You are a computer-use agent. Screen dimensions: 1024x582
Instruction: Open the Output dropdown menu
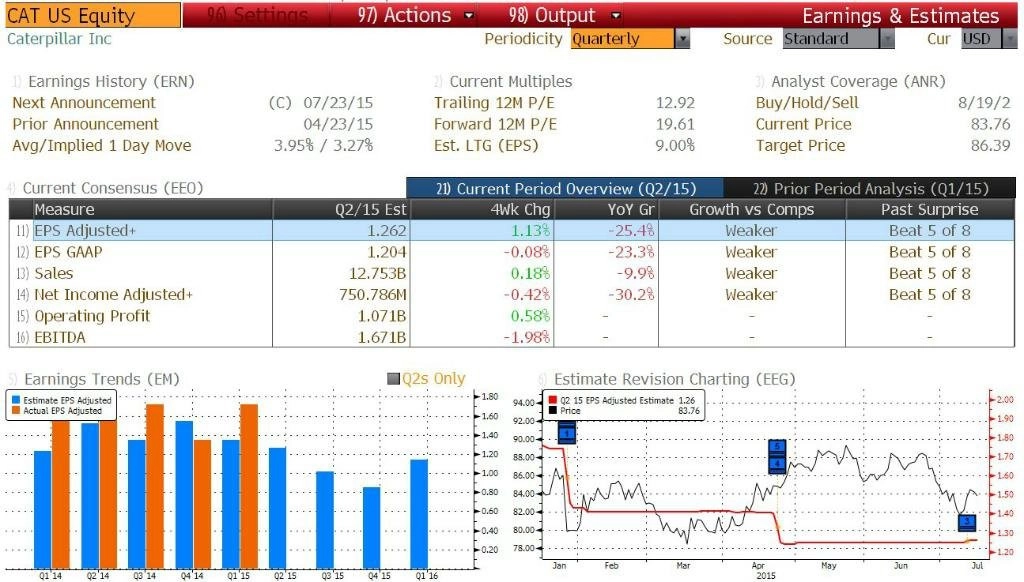(564, 15)
